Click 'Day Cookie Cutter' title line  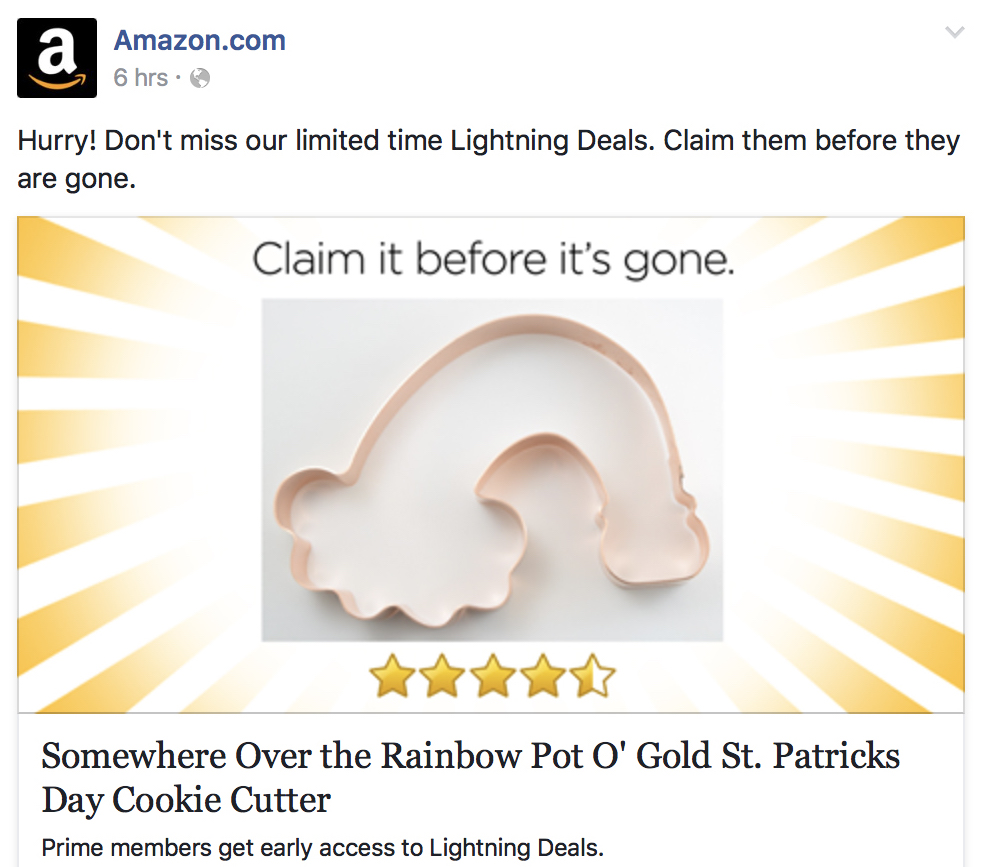coord(186,800)
